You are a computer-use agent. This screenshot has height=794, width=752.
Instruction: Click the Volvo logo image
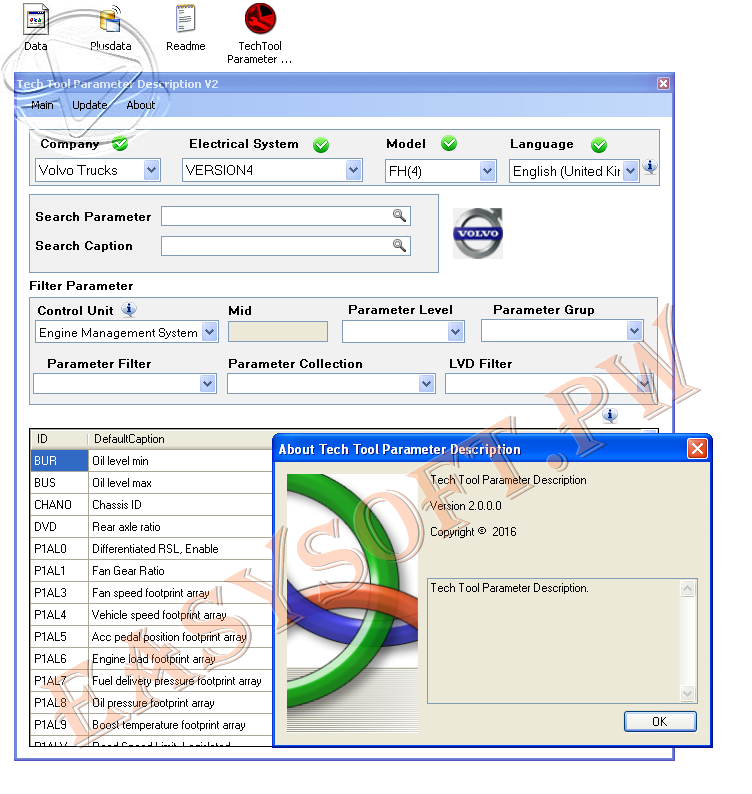coord(478,233)
